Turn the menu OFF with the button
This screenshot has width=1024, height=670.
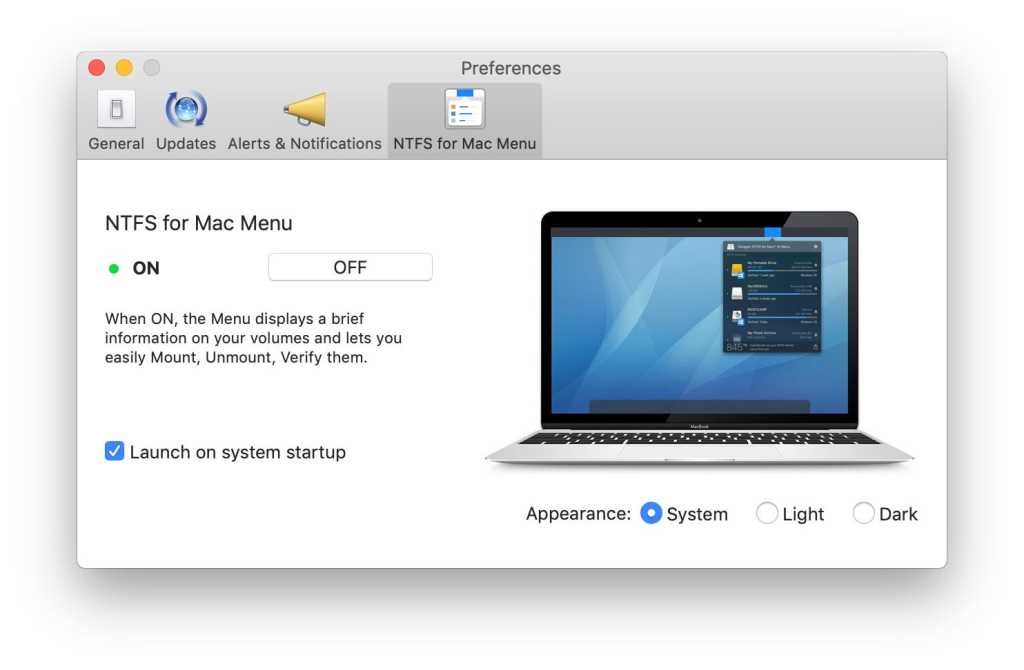pyautogui.click(x=350, y=267)
